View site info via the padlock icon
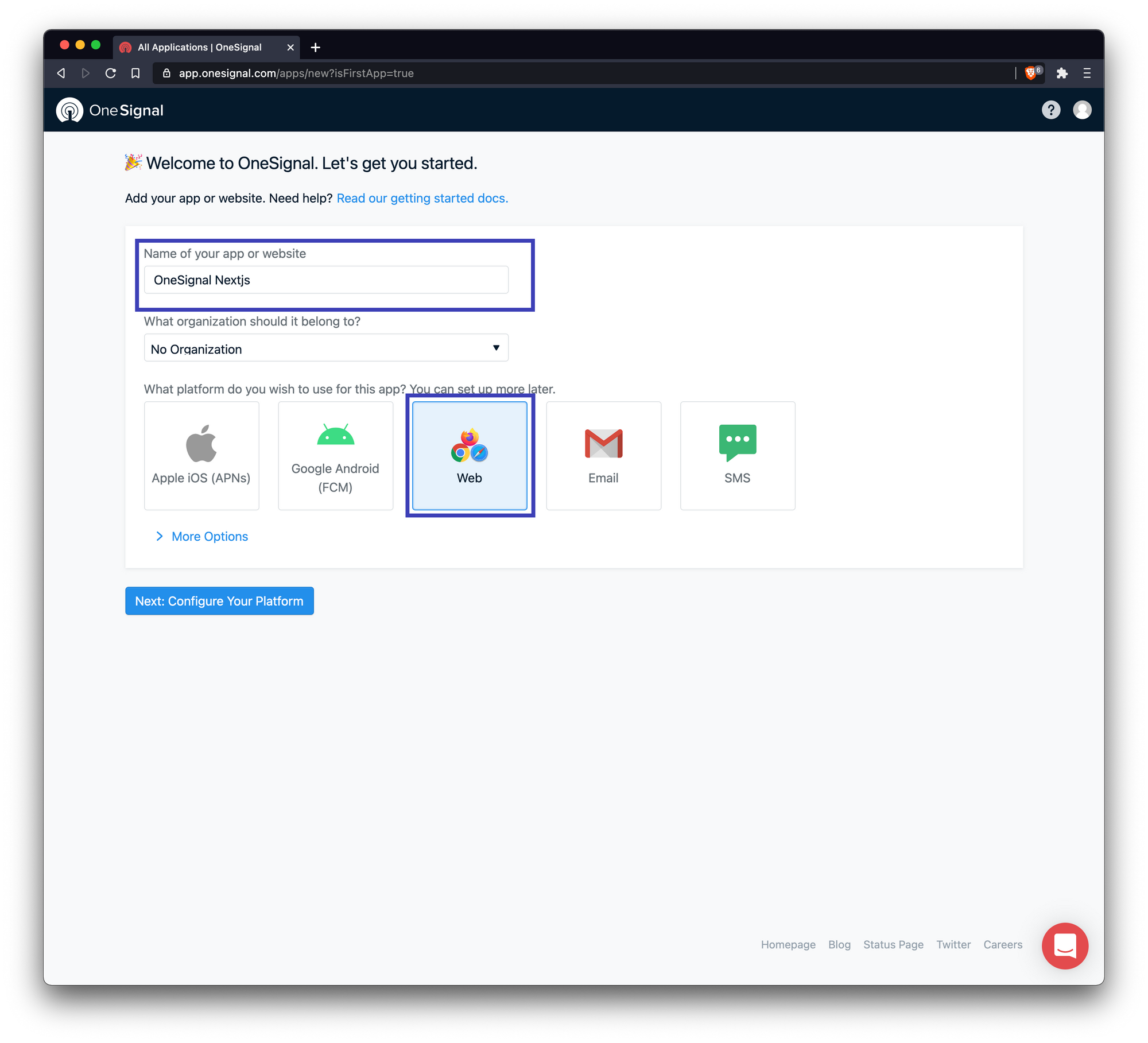This screenshot has height=1043, width=1148. click(166, 73)
